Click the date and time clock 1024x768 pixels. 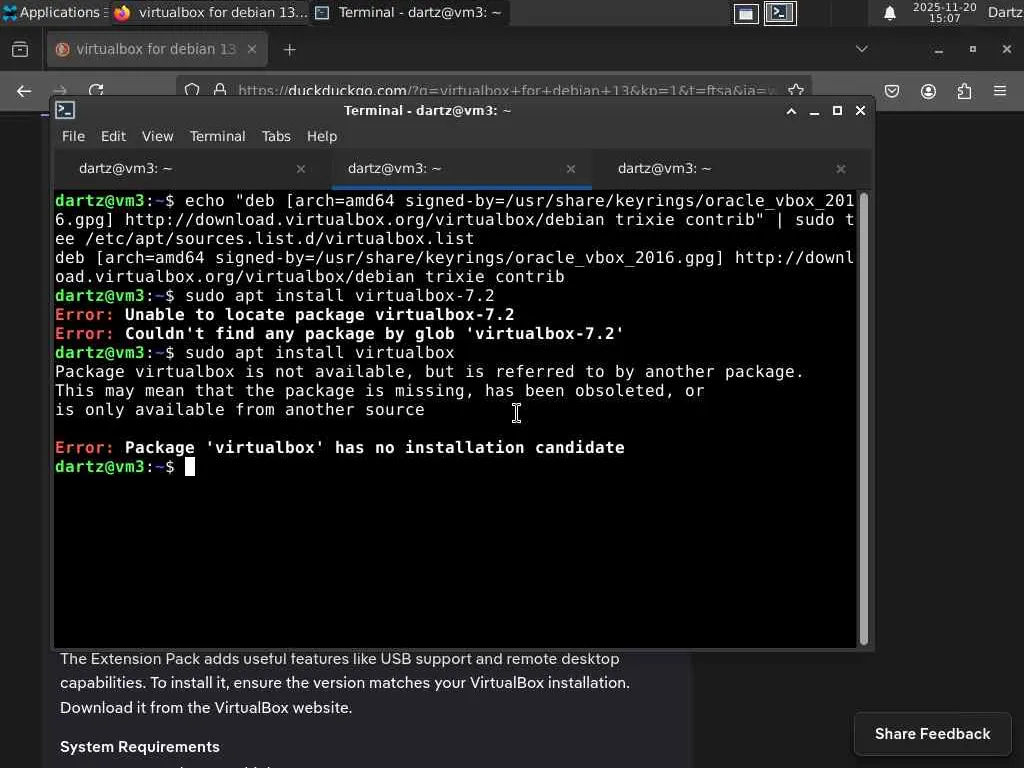tap(944, 12)
